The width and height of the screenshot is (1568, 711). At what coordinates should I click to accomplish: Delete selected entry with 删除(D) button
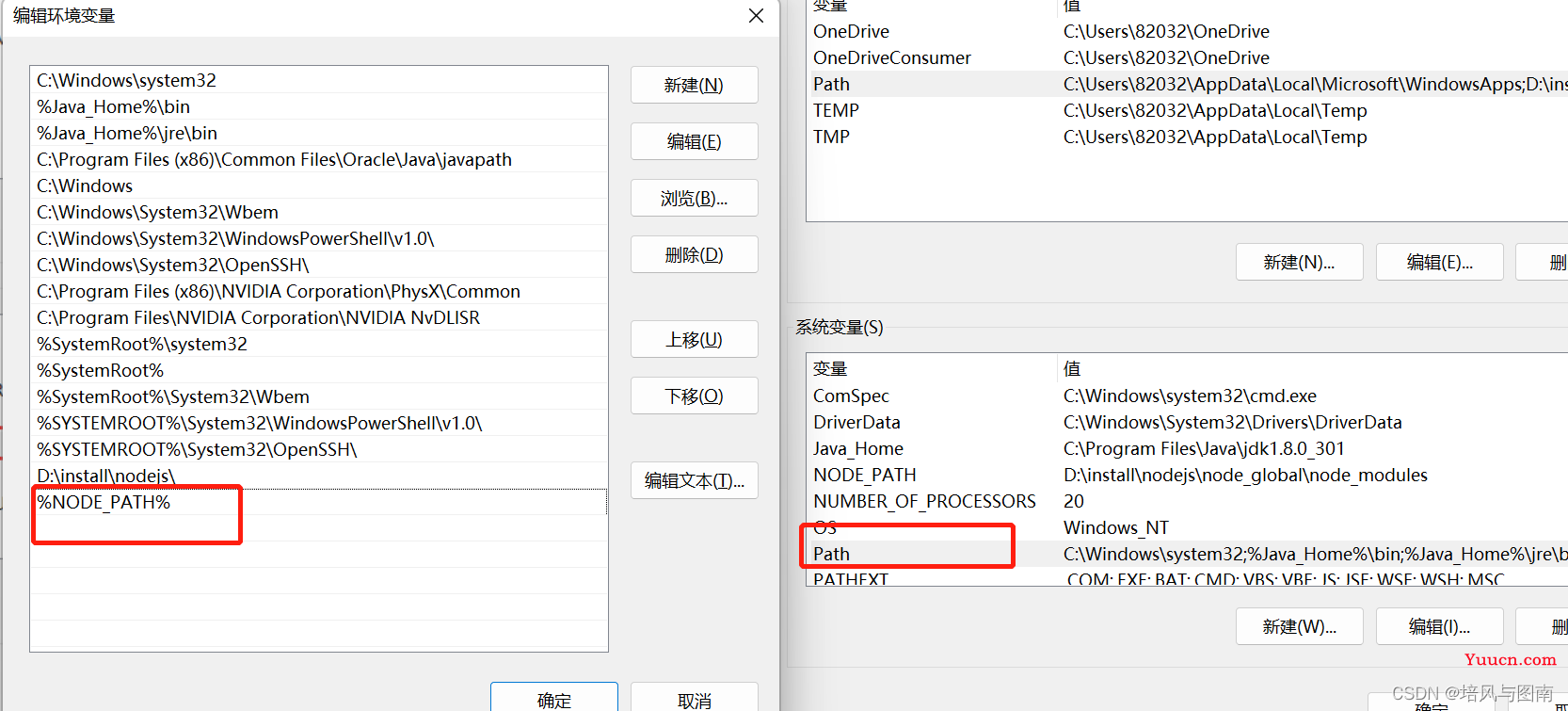tap(694, 254)
